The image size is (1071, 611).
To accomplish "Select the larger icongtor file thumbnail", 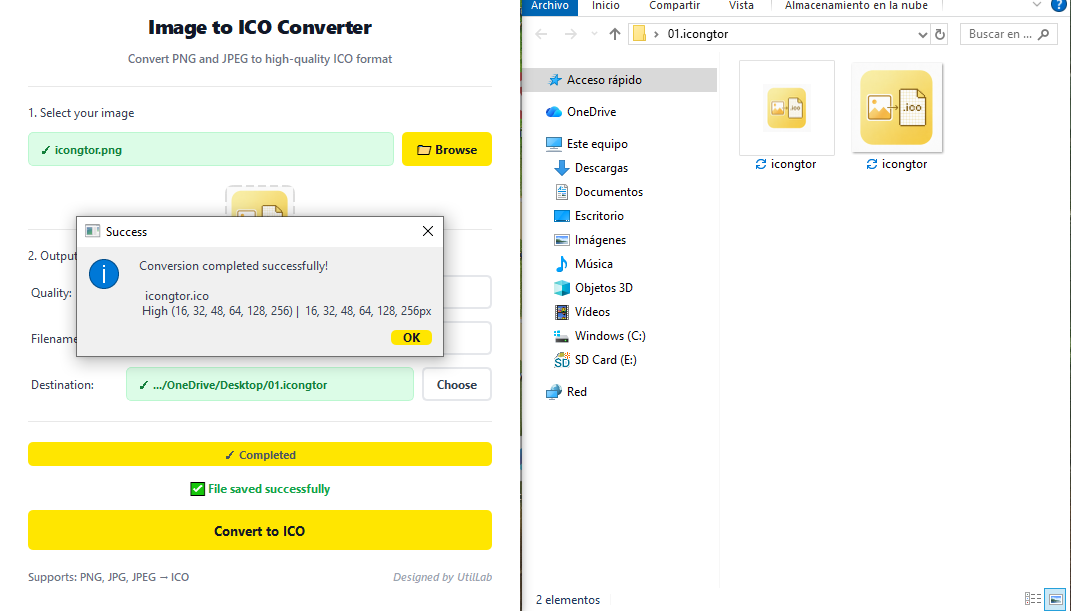I will click(x=896, y=108).
